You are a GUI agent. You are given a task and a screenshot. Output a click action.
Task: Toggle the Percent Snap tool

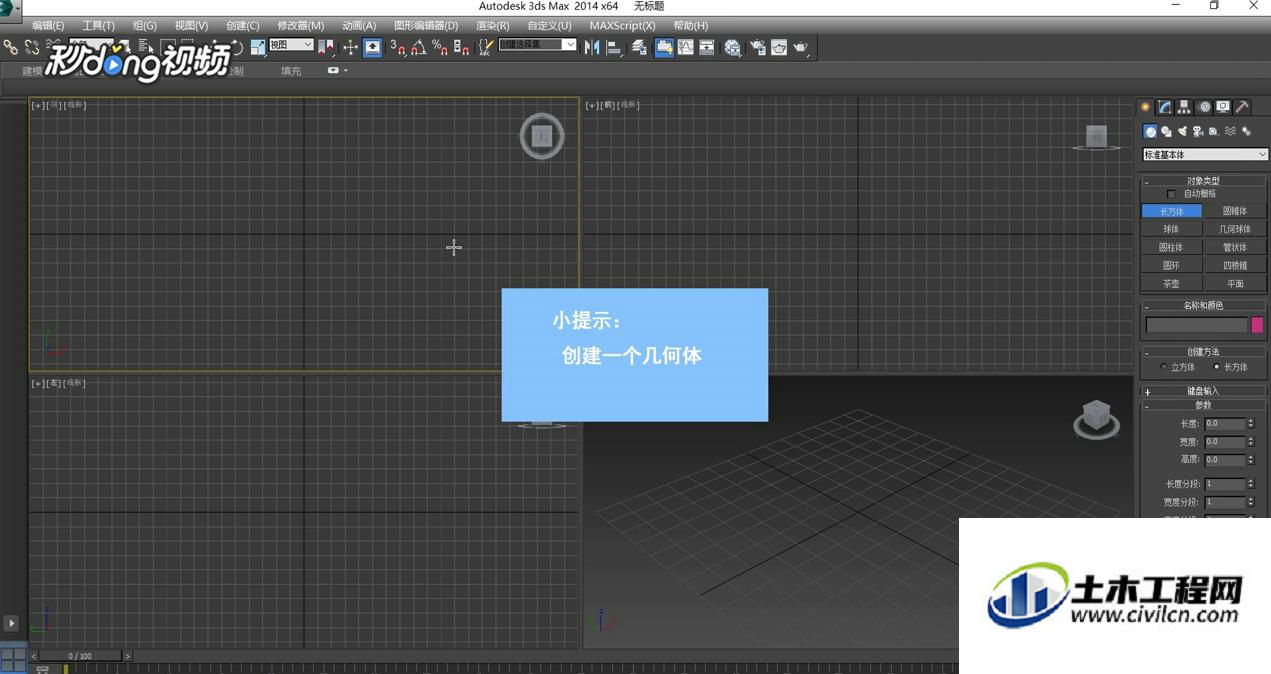[439, 47]
